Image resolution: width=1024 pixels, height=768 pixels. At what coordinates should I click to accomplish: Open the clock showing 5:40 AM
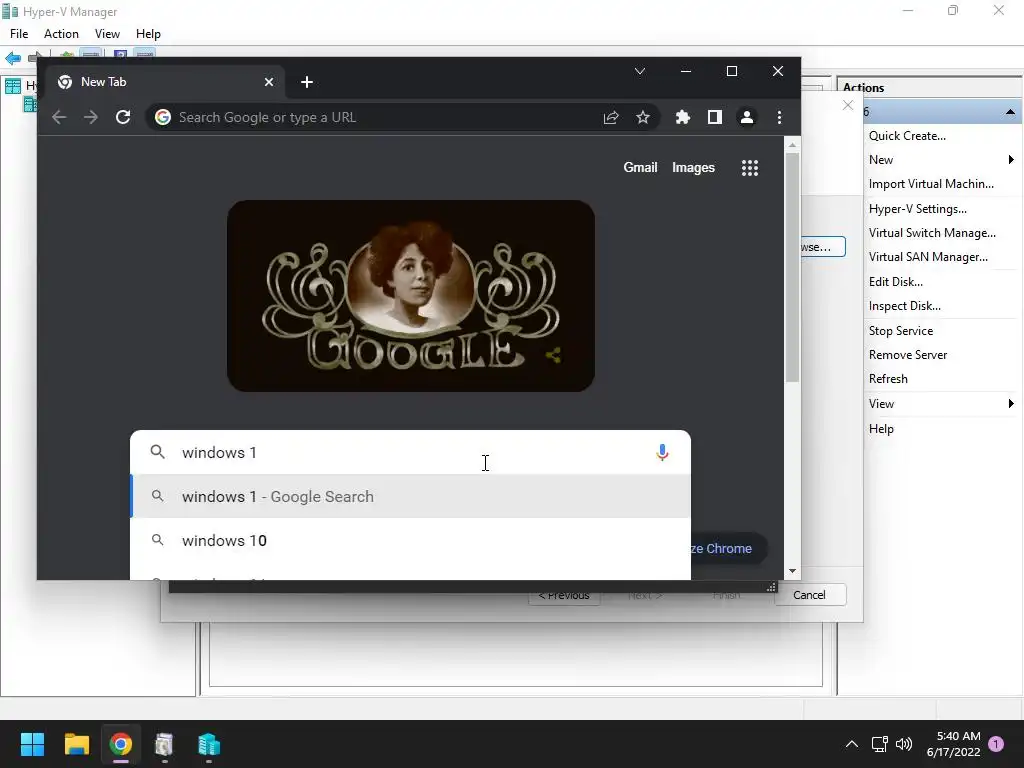click(x=953, y=744)
